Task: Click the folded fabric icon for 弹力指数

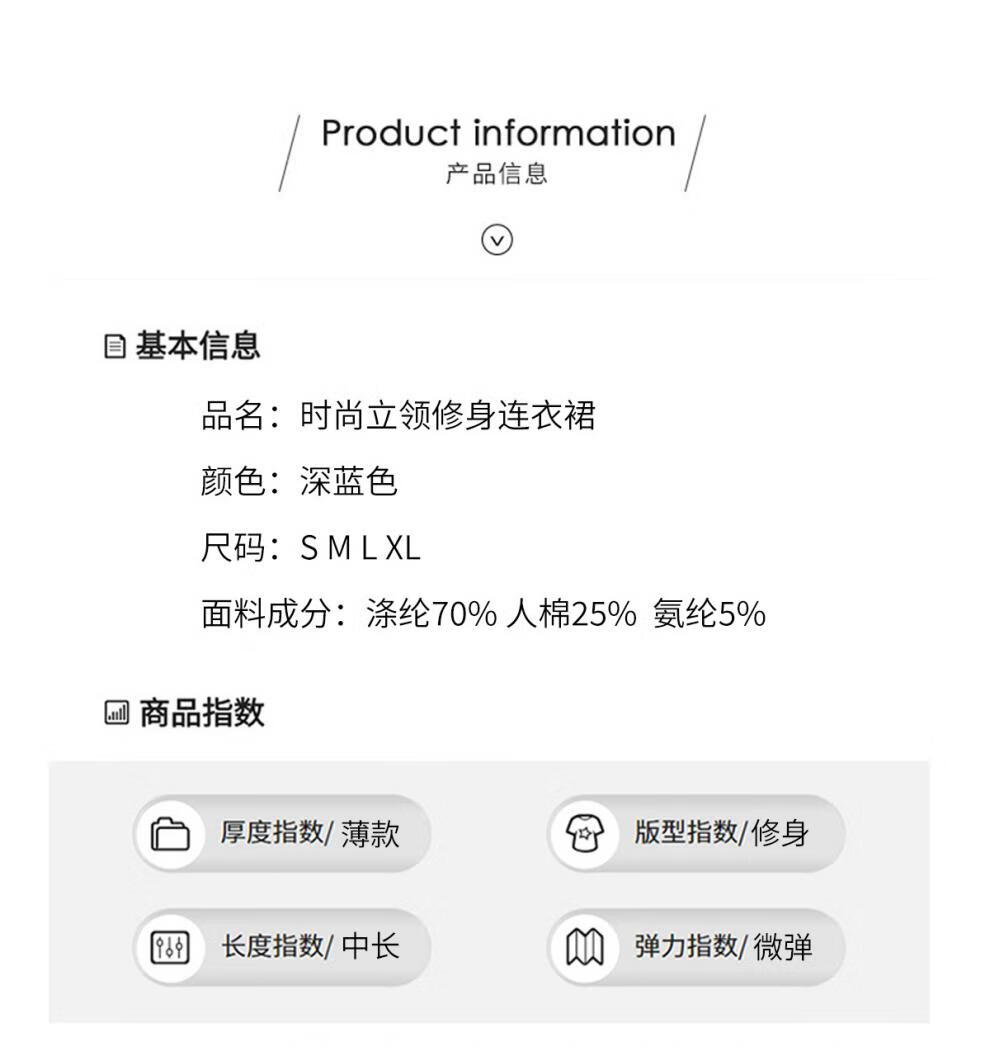Action: pos(585,948)
